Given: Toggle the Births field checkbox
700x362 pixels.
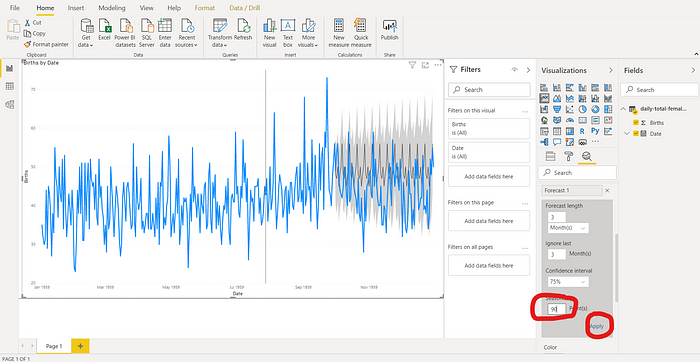Looking at the screenshot, I should 636,123.
